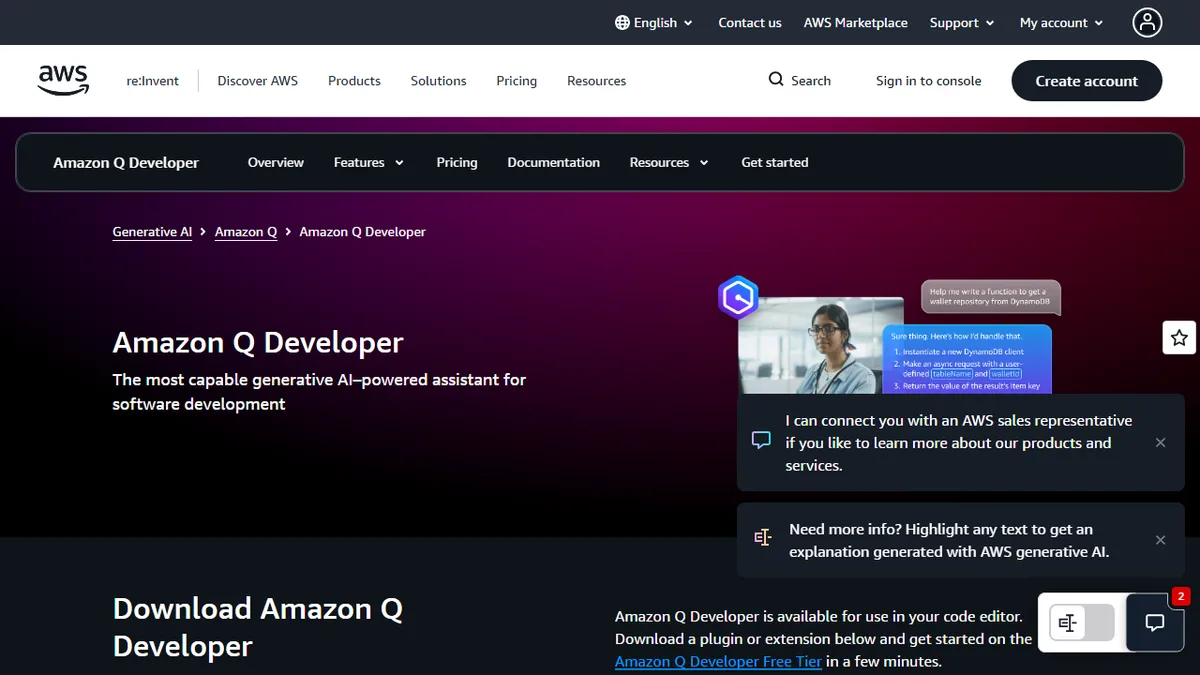Click the 'Sure thing' blue response bubble
The width and height of the screenshot is (1200, 675).
pyautogui.click(x=967, y=359)
